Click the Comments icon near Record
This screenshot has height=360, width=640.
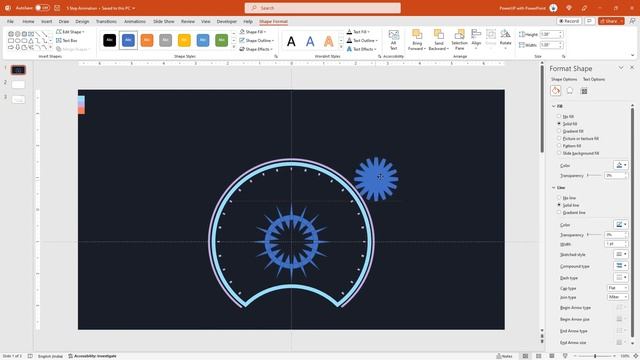point(589,21)
